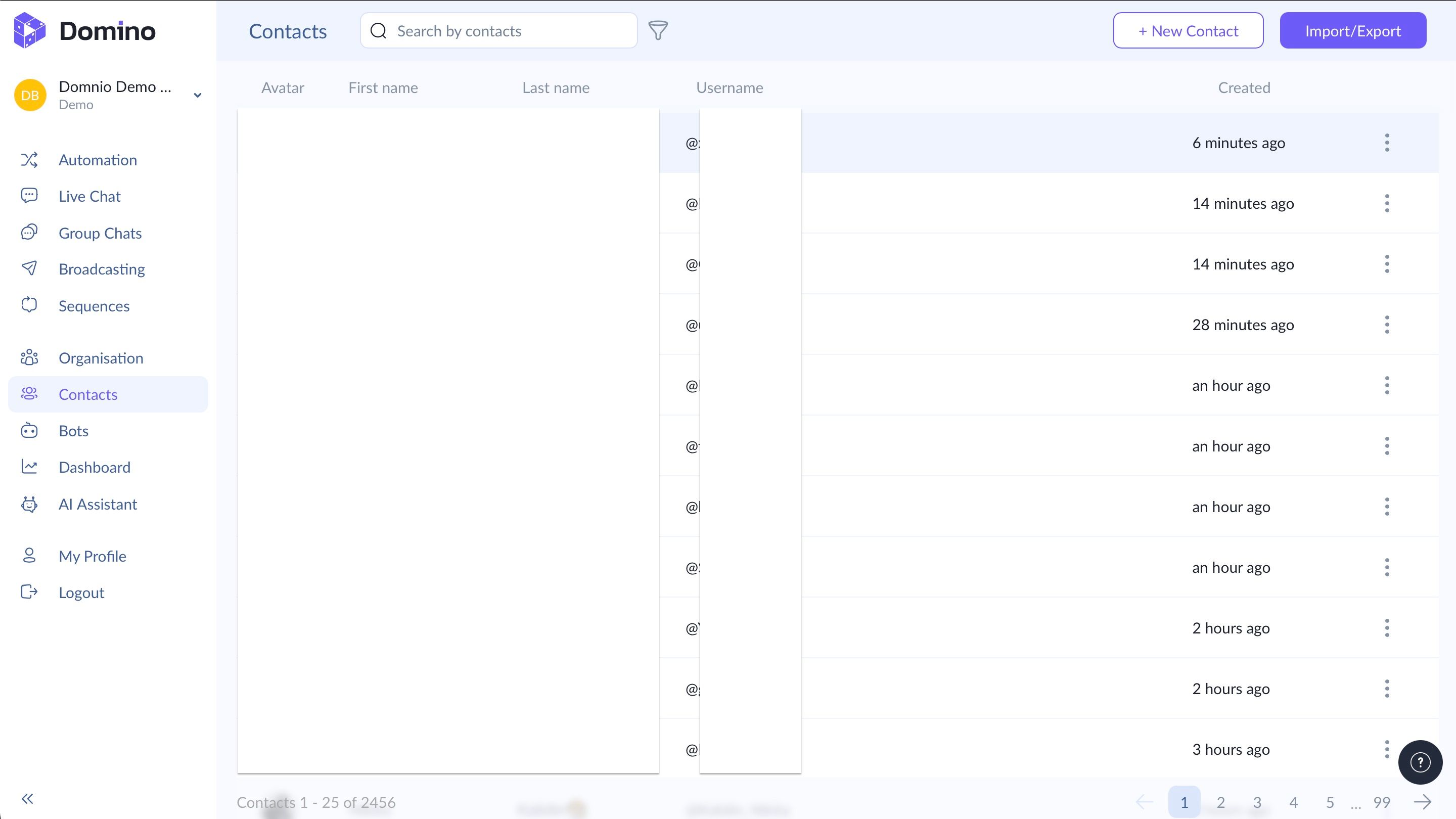Open the contacts filter funnel icon
This screenshot has width=1456, height=819.
(658, 30)
